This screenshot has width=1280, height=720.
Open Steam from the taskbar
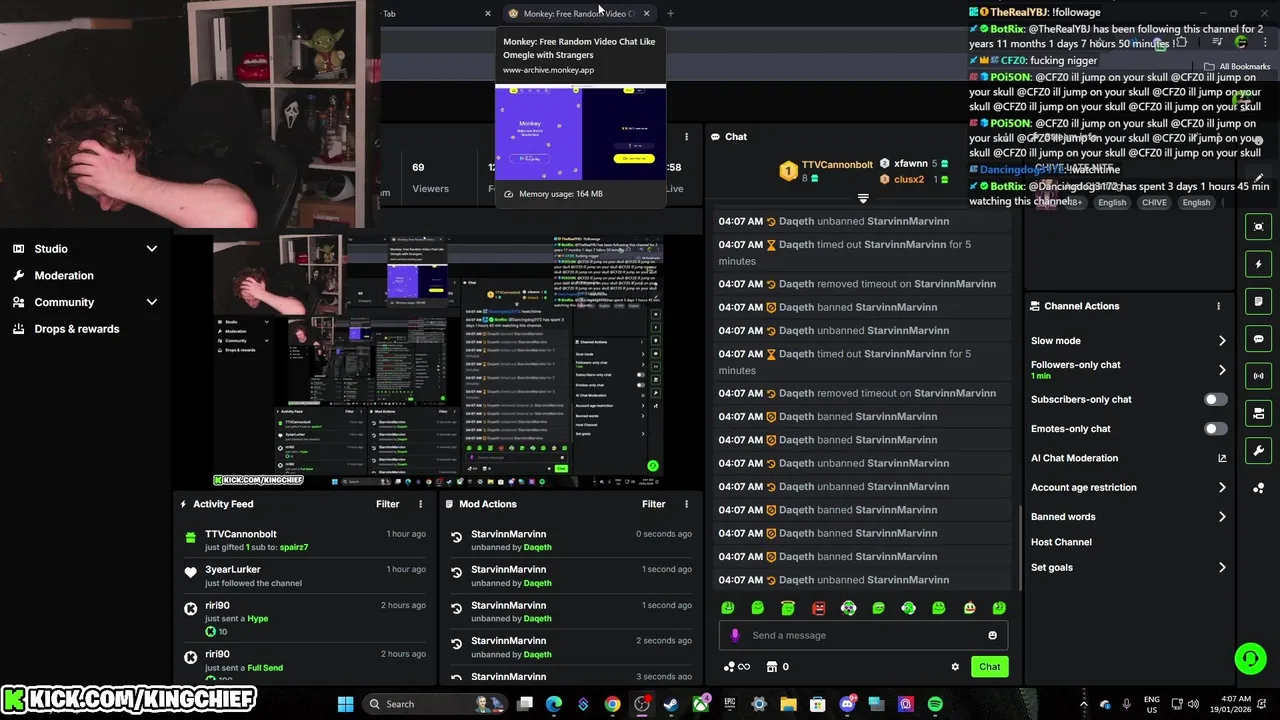coord(670,704)
